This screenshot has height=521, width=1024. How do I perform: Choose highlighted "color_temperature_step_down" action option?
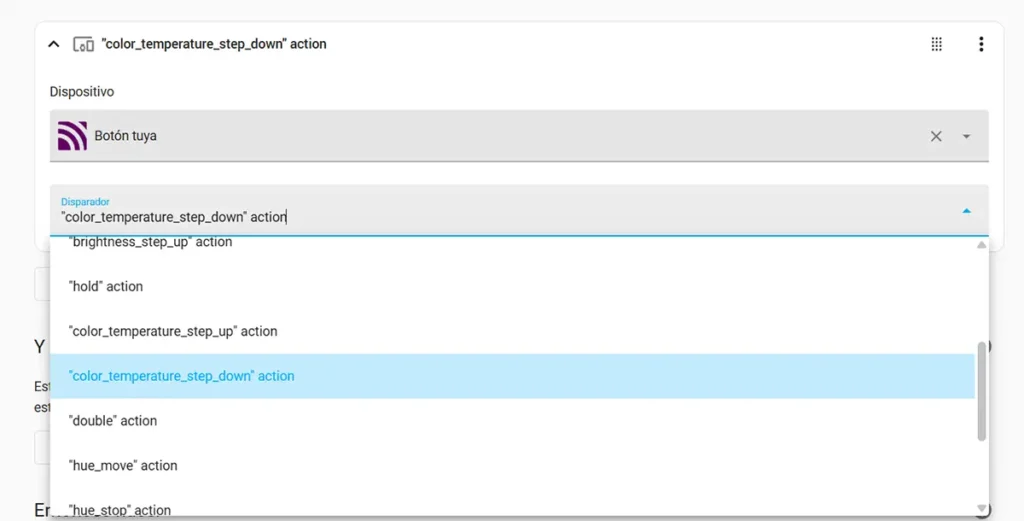(x=182, y=376)
